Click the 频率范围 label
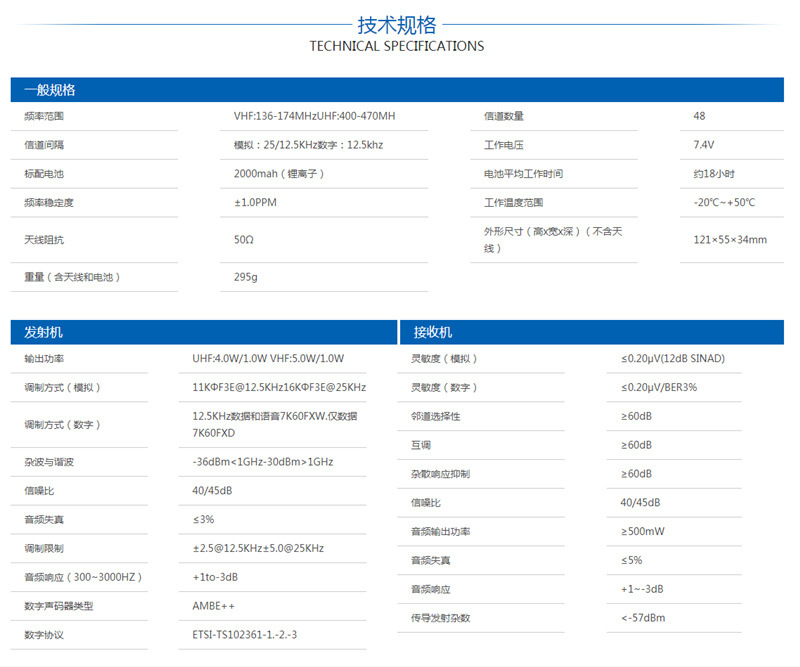The width and height of the screenshot is (800, 667). point(44,116)
